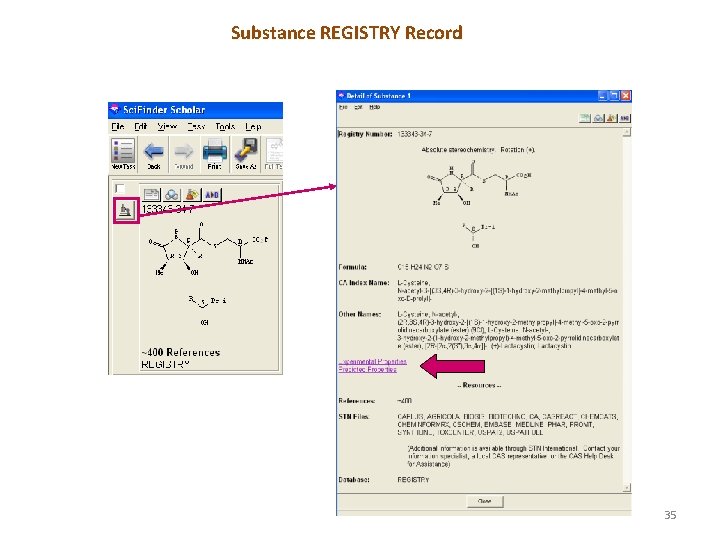Click the formula C15 H24 N2 O7 S

click(x=423, y=267)
